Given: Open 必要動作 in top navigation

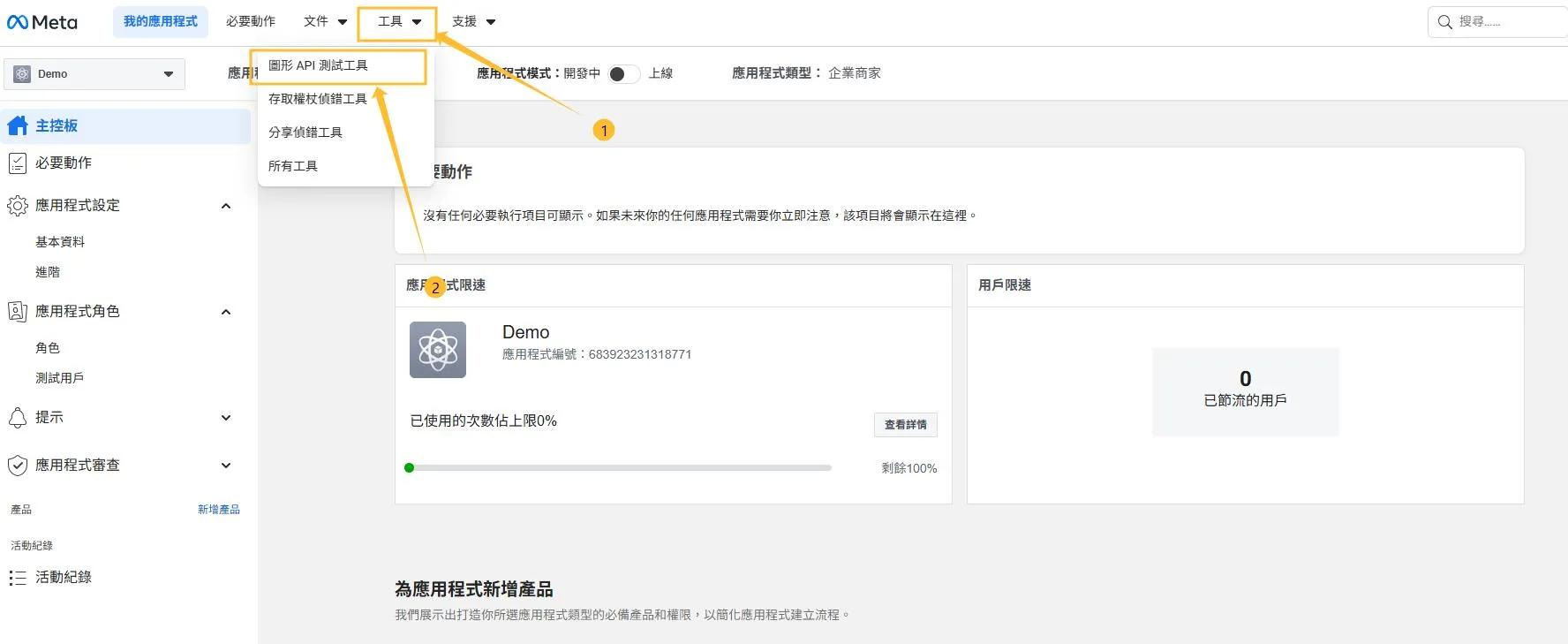Looking at the screenshot, I should (251, 21).
